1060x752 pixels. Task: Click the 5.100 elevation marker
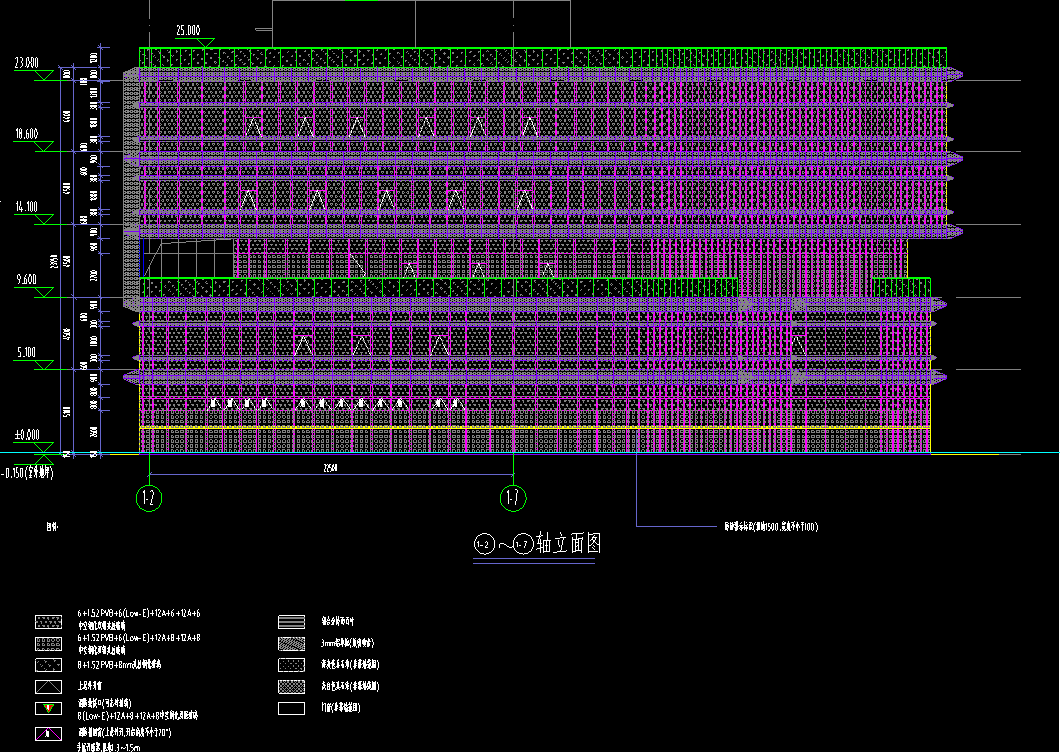coord(44,365)
